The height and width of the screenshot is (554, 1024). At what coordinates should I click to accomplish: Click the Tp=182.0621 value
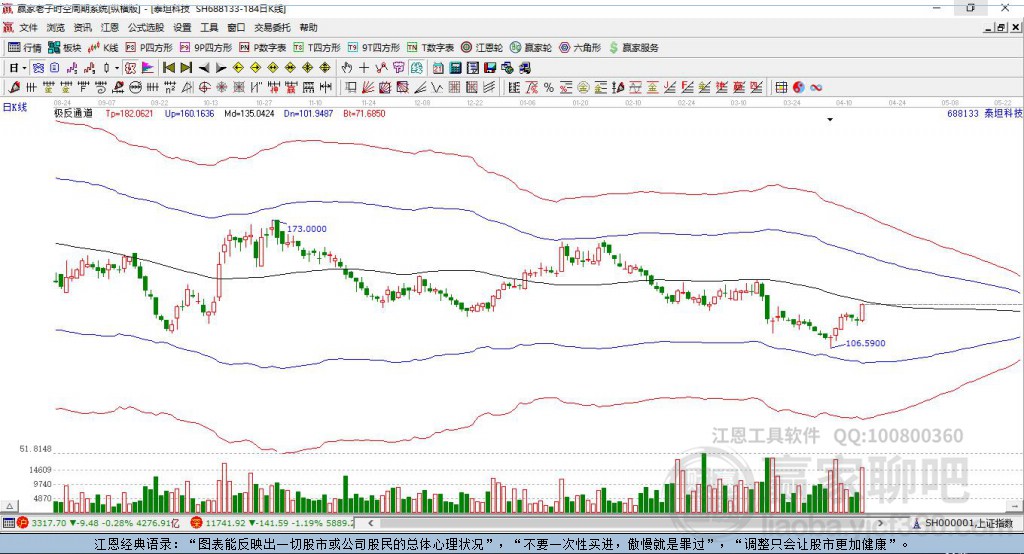(x=129, y=113)
